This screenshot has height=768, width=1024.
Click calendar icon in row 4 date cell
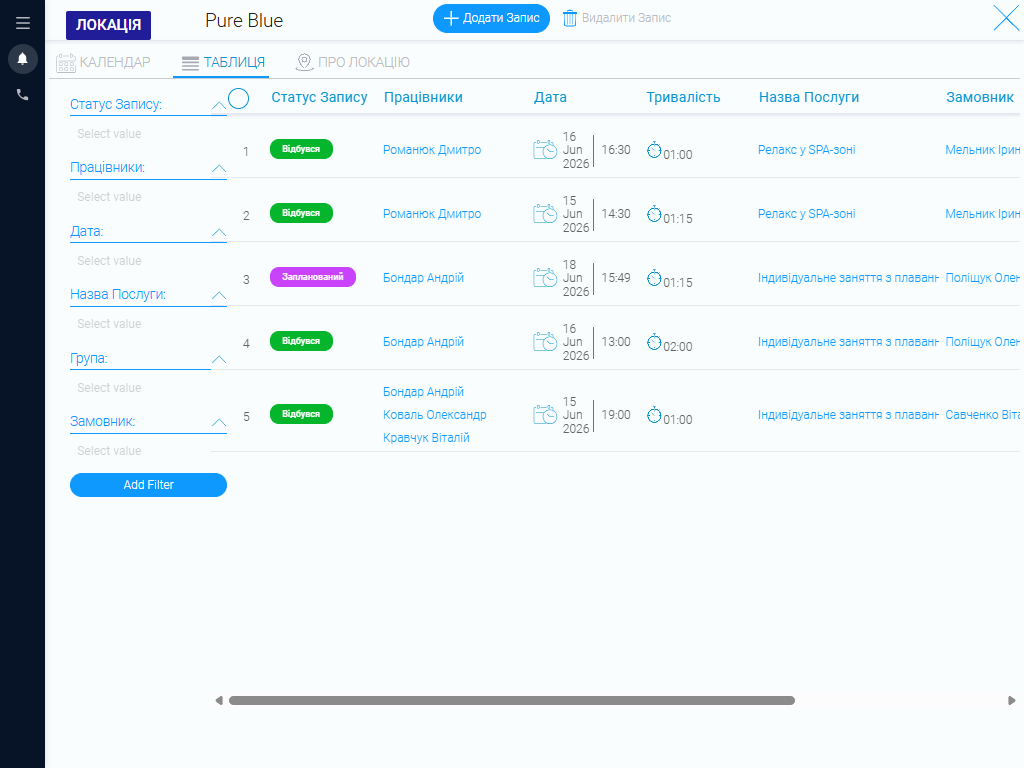(545, 342)
